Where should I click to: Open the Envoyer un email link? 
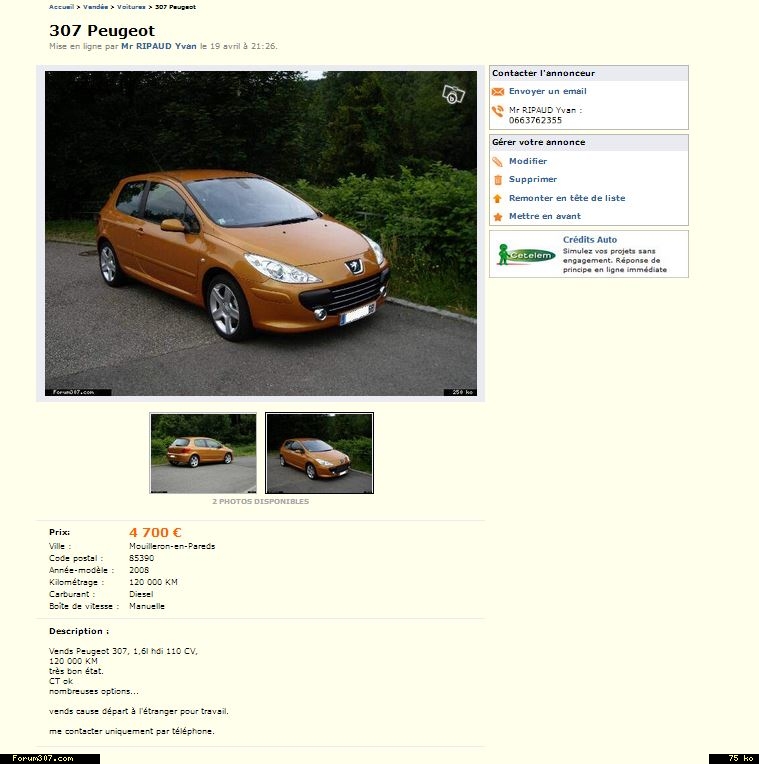(x=547, y=92)
